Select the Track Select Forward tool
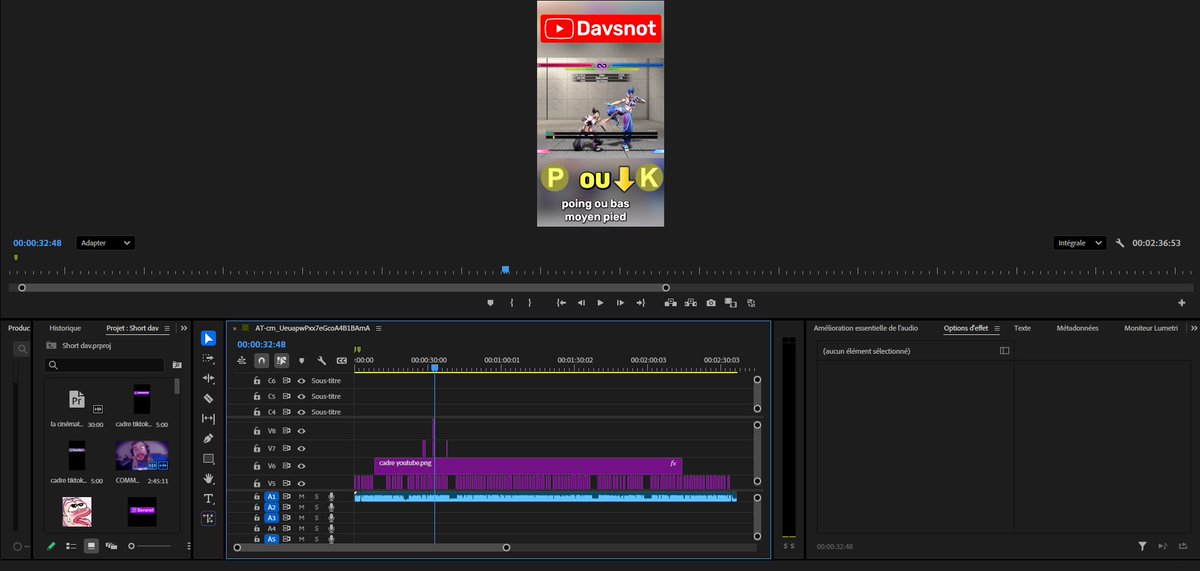The height and width of the screenshot is (571, 1200). (208, 358)
